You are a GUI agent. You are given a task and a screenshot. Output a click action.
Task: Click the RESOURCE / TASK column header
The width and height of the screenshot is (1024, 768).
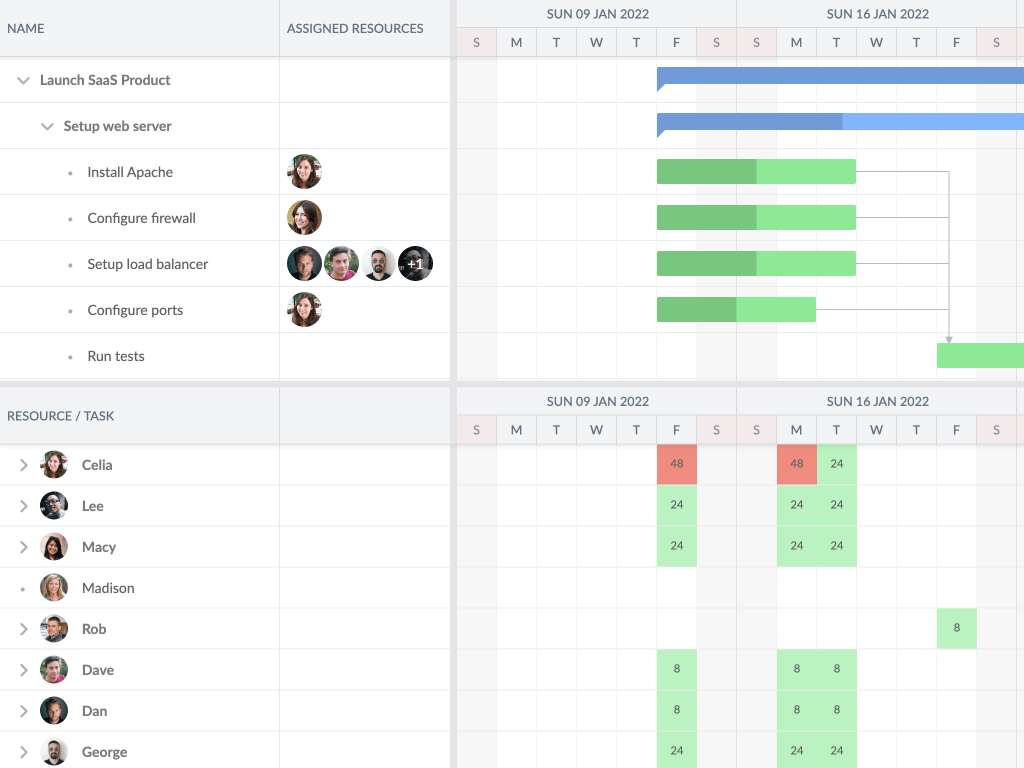click(x=61, y=416)
